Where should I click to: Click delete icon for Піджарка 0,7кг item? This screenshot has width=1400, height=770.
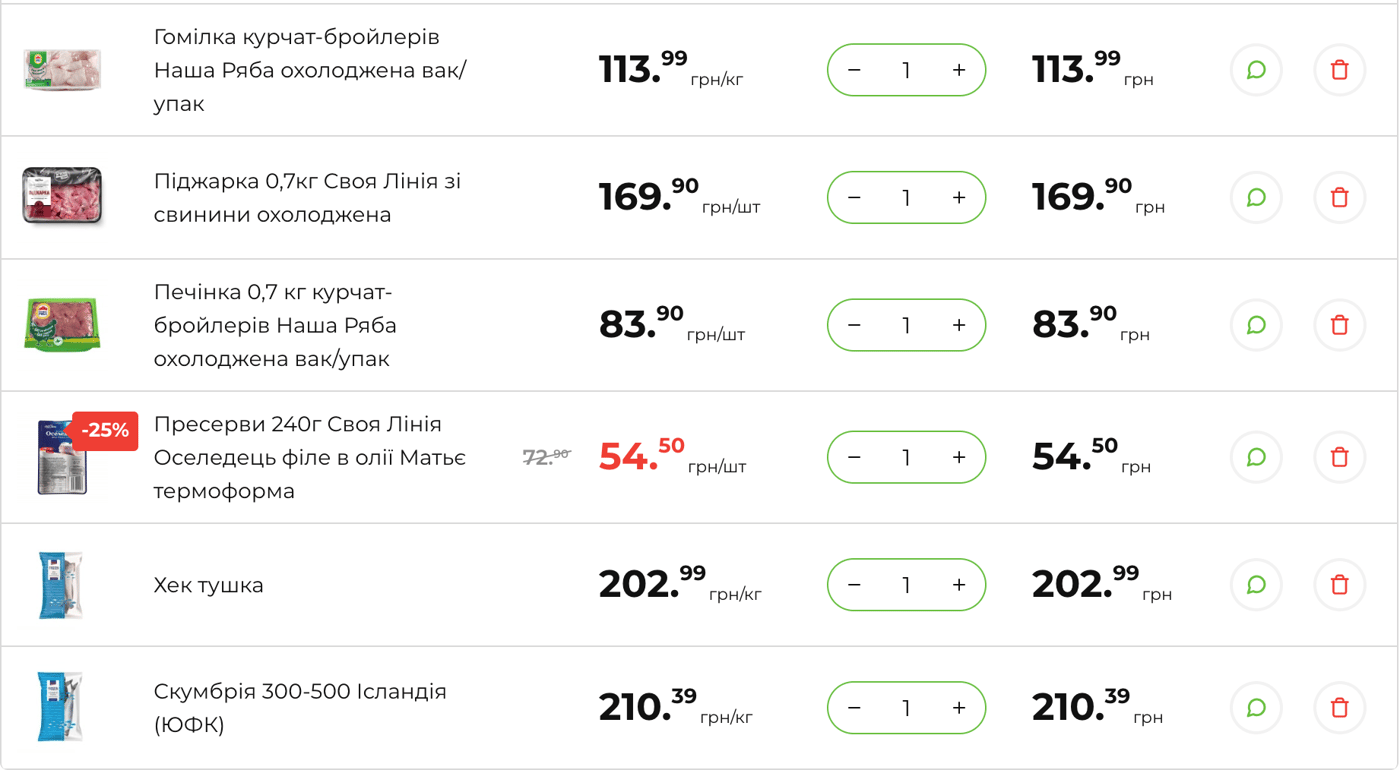(1339, 197)
